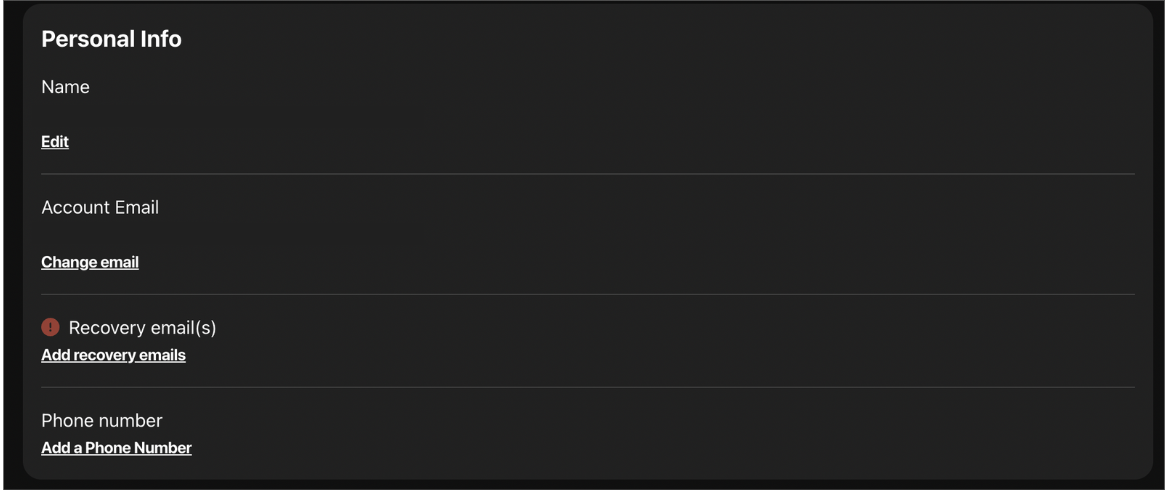
Task: Click the divider line below the Edit link
Action: click(588, 174)
